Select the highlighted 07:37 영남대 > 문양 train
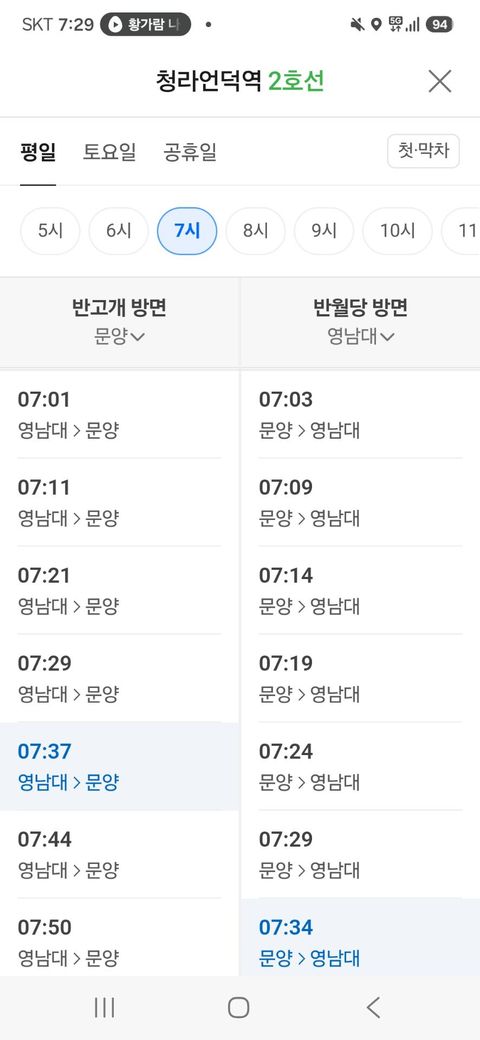 pyautogui.click(x=119, y=766)
